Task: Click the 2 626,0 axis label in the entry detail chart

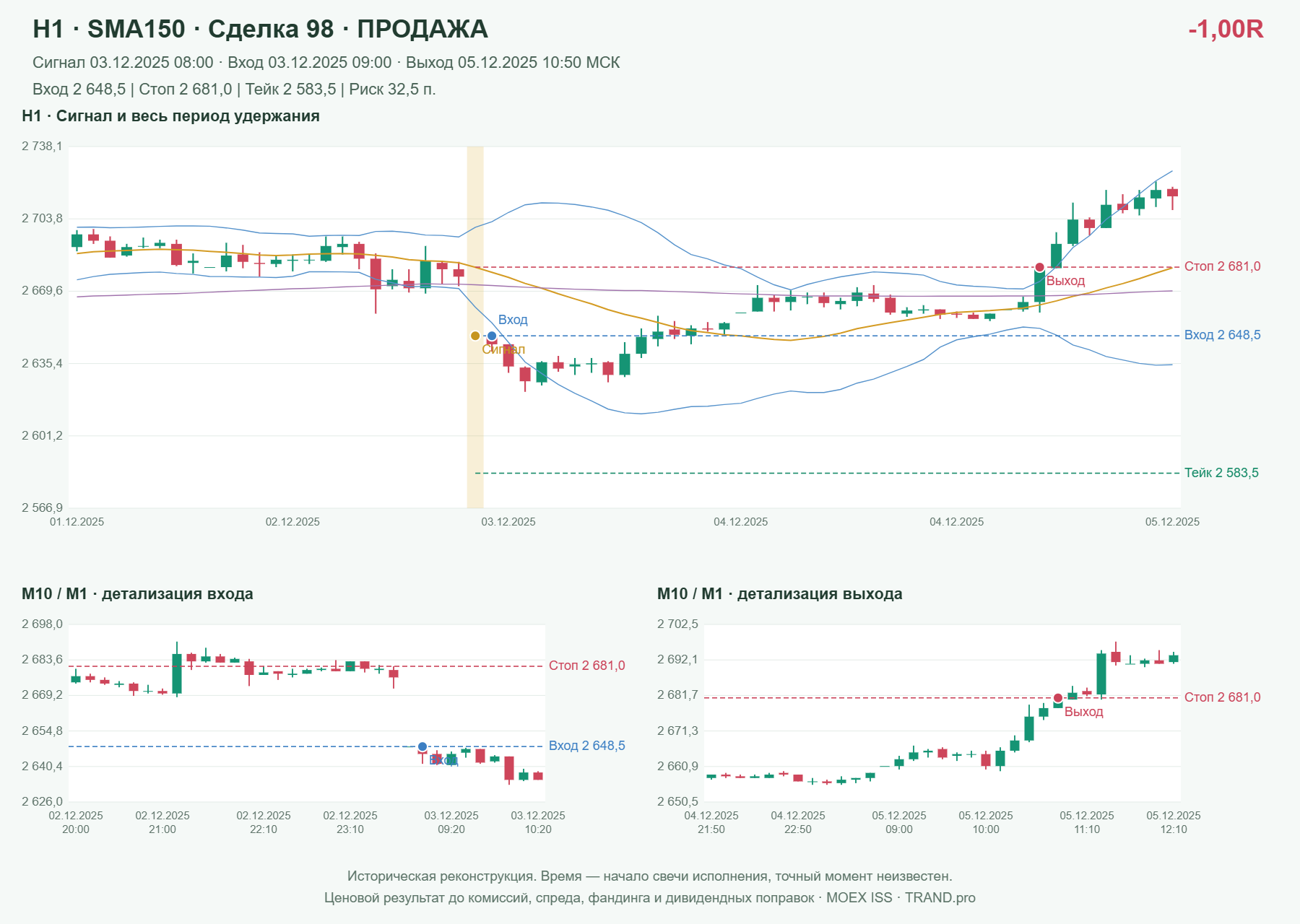Action: tap(42, 802)
